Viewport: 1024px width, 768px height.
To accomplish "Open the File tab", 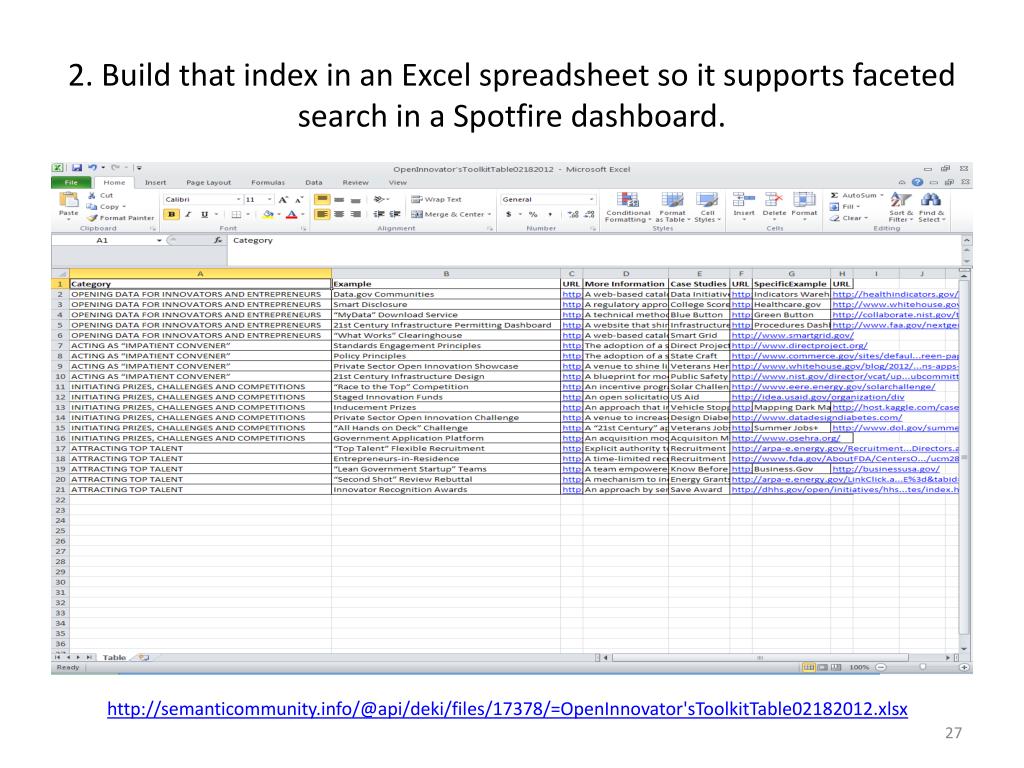I will click(71, 182).
